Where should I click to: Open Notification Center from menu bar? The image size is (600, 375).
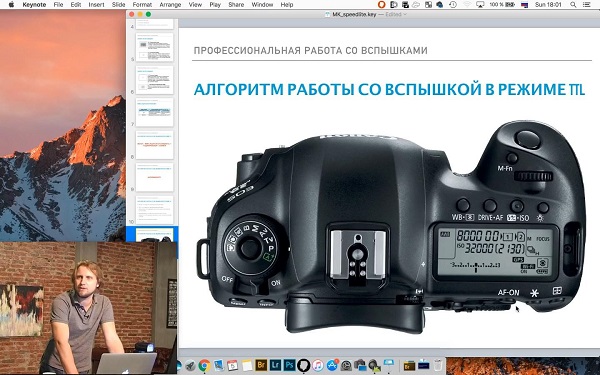(x=587, y=5)
